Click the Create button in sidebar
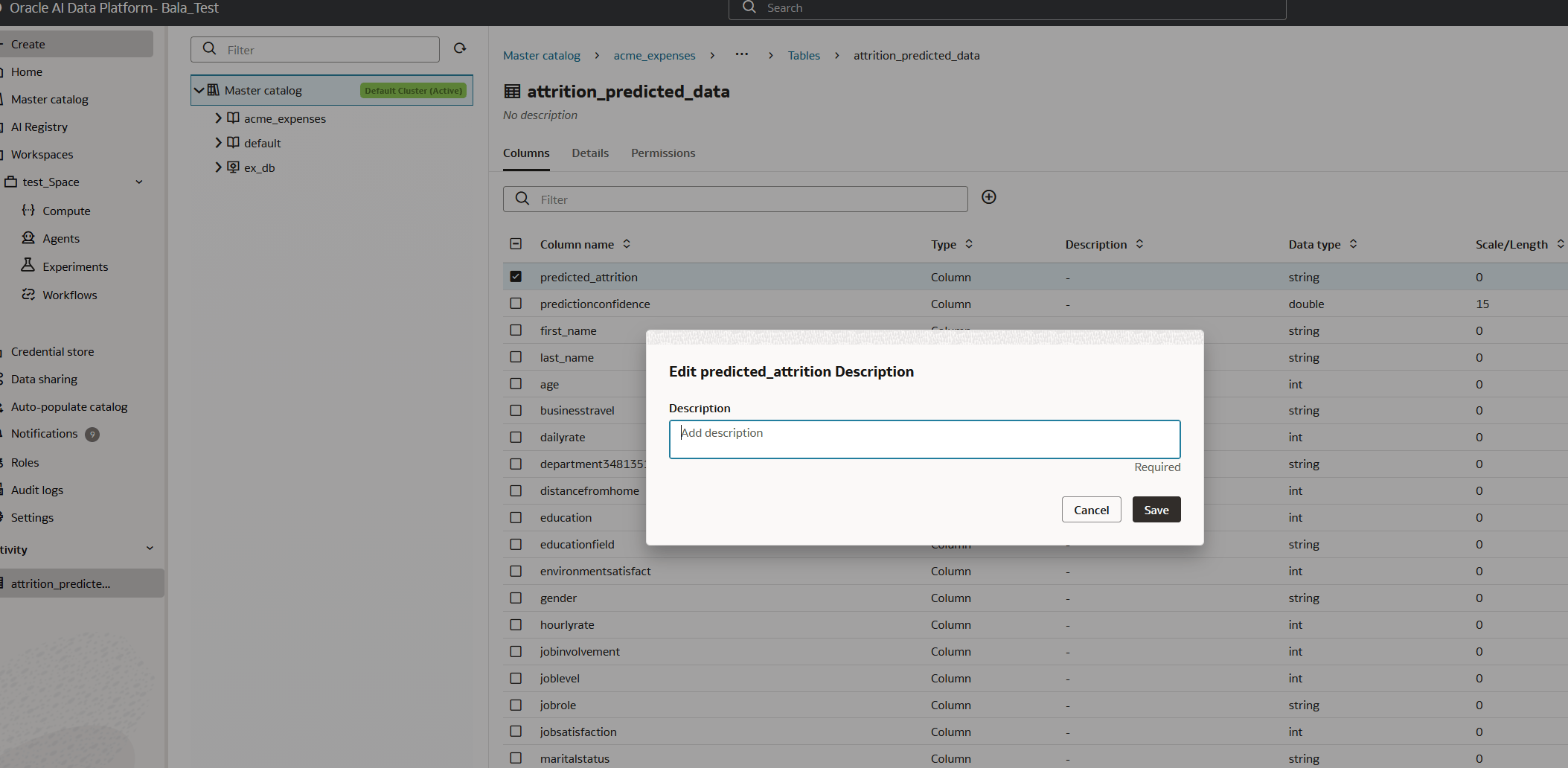This screenshot has height=768, width=1568. tap(77, 44)
